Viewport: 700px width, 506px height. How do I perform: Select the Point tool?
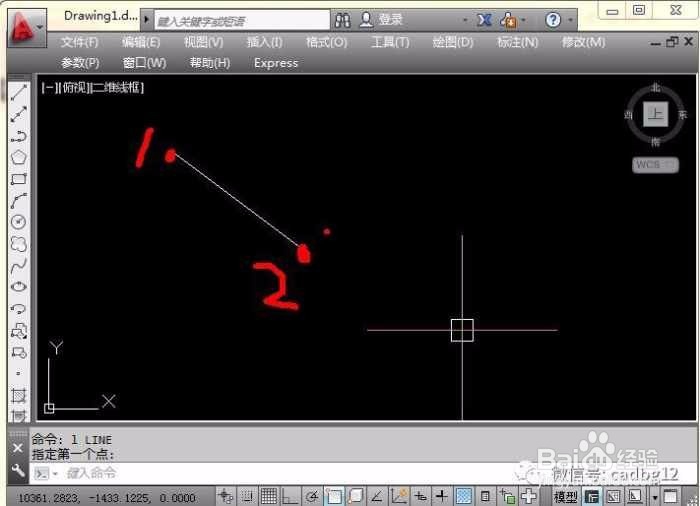[18, 373]
